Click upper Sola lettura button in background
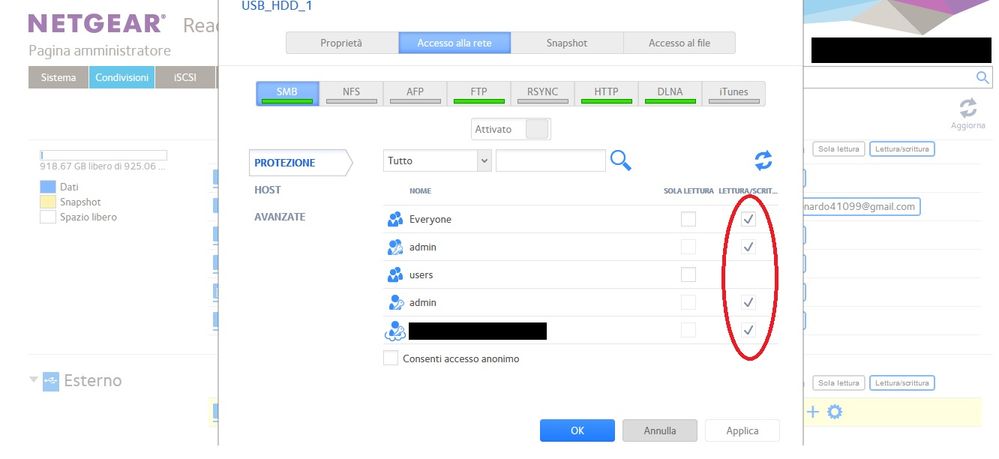 [x=838, y=149]
